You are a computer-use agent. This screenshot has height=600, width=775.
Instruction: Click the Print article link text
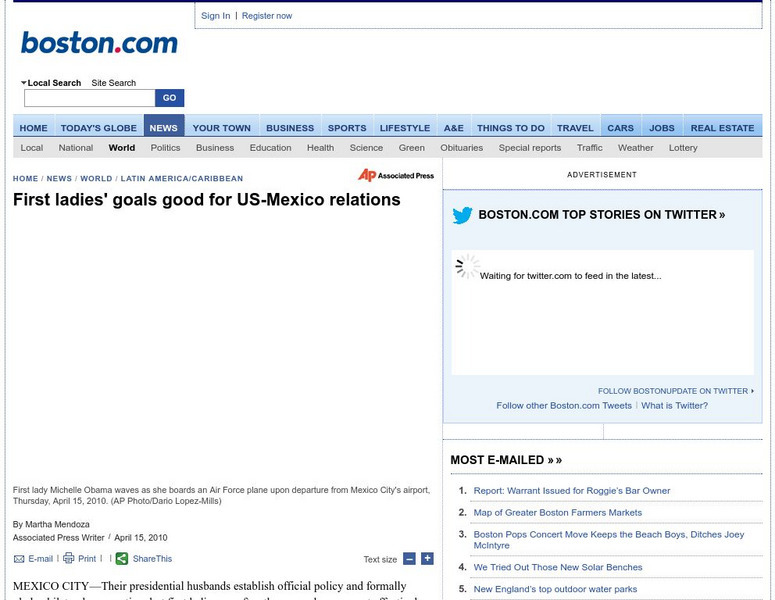(87, 559)
